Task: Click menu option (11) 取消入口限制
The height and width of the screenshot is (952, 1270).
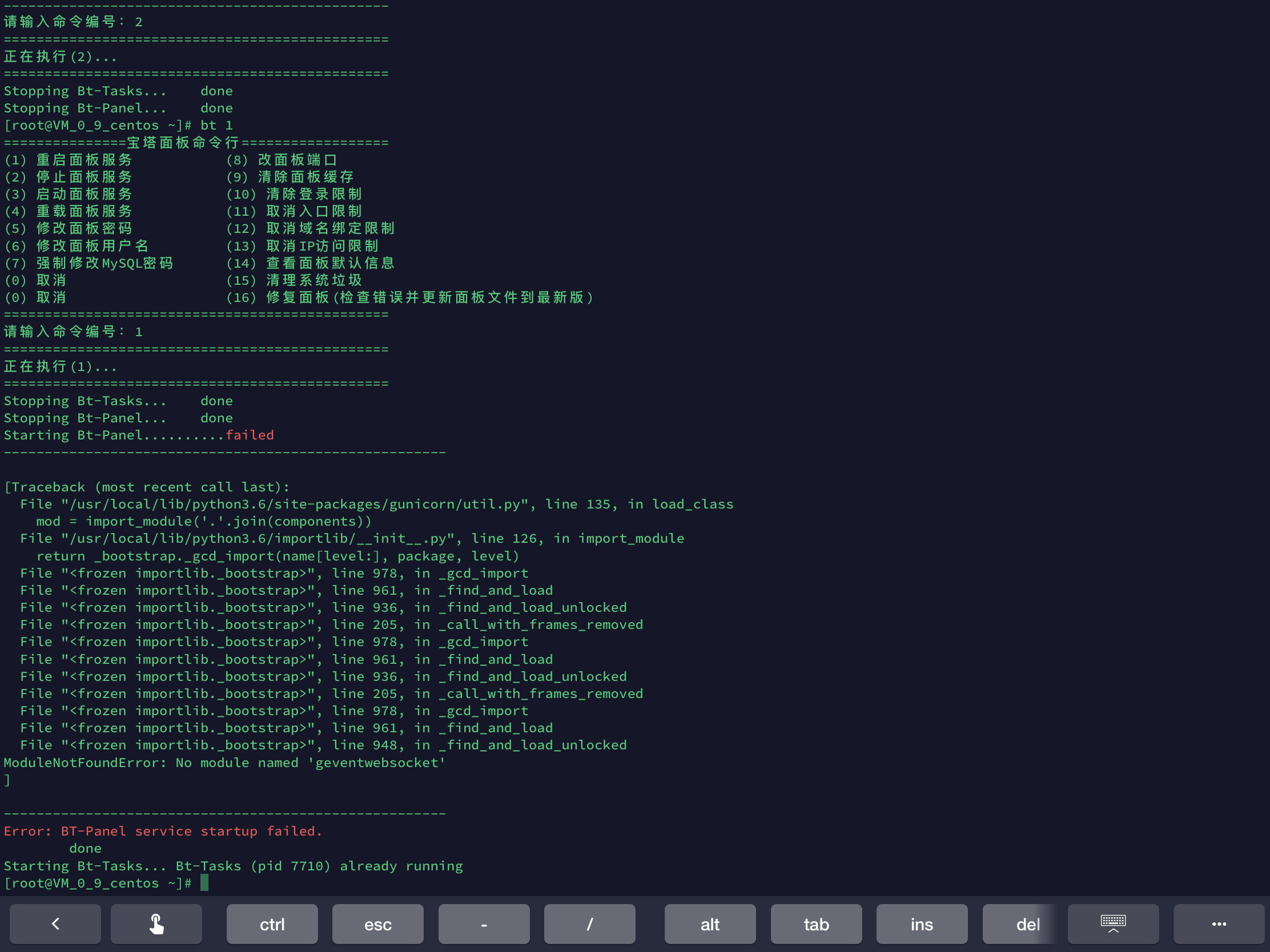Action: coord(294,211)
